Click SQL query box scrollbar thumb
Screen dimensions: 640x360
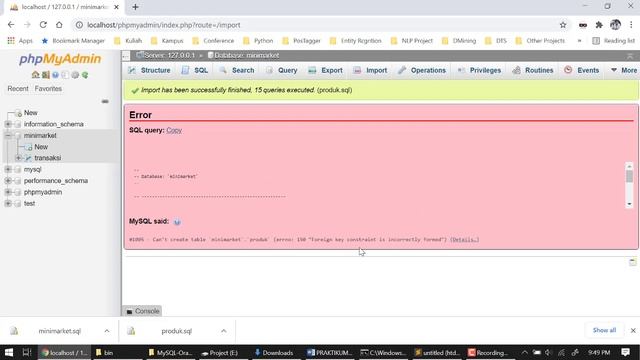pos(629,176)
